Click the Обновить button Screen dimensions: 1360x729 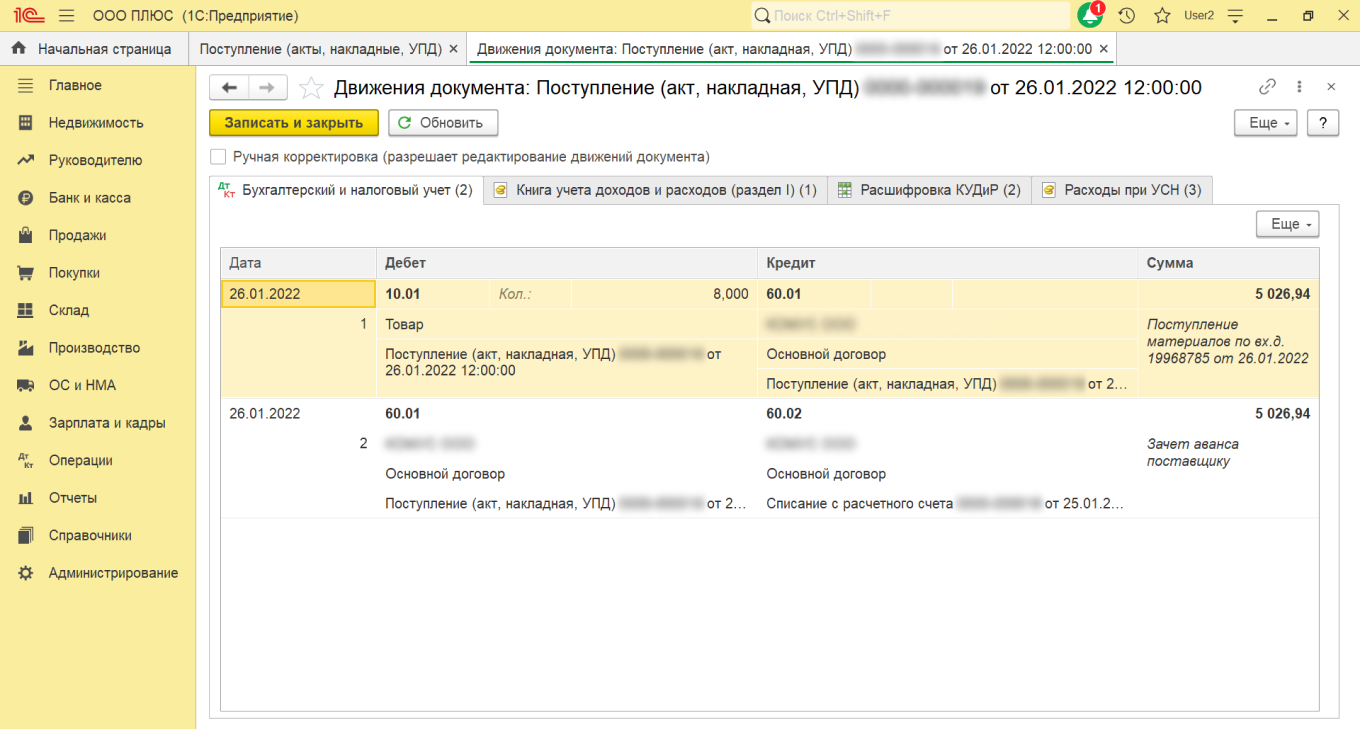click(442, 123)
